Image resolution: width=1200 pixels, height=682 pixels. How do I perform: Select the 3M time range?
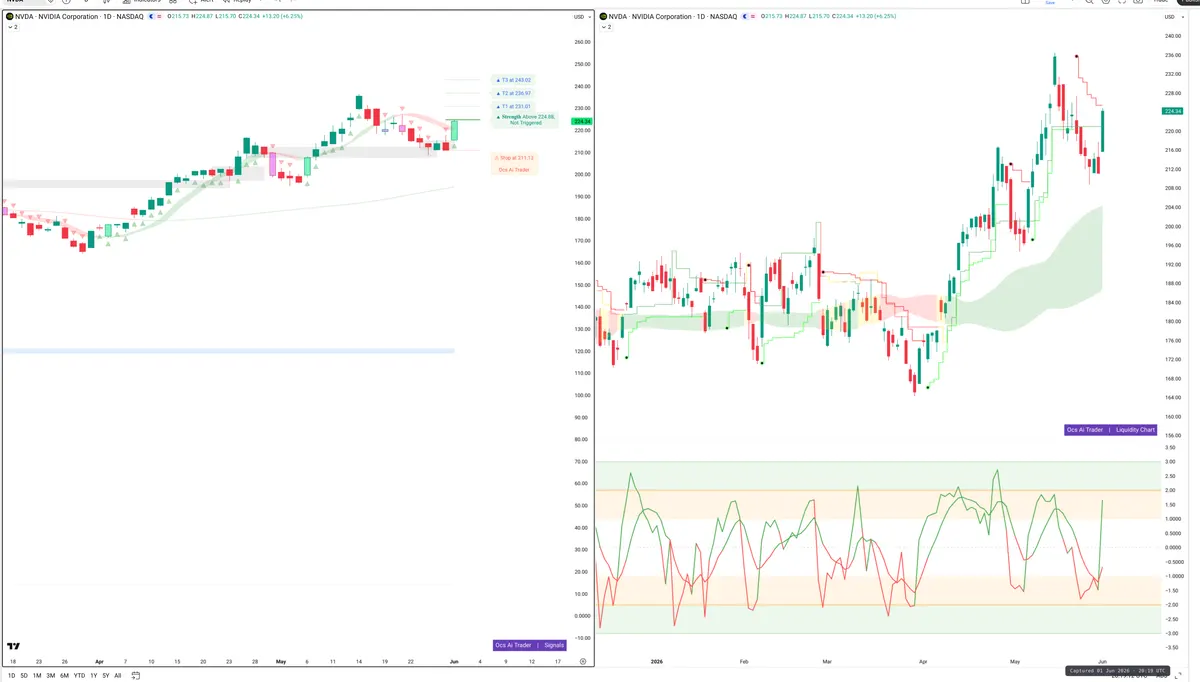(x=50, y=676)
